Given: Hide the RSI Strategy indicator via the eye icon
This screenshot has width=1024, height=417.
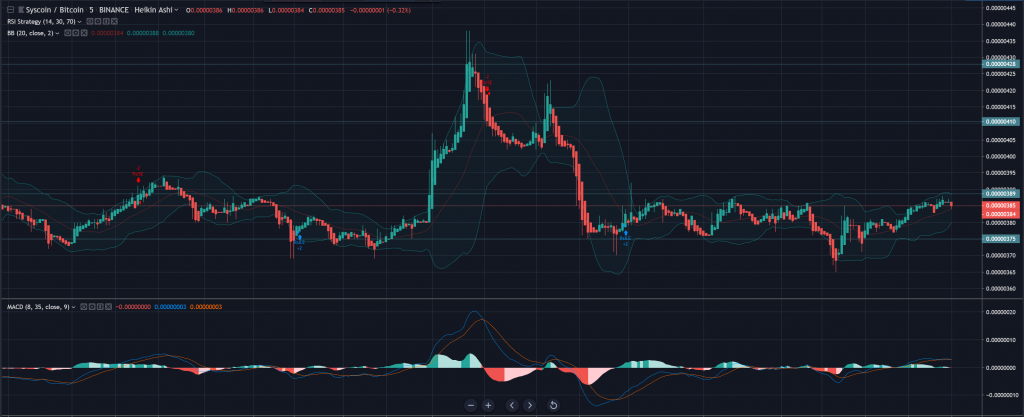Looking at the screenshot, I should [x=89, y=22].
